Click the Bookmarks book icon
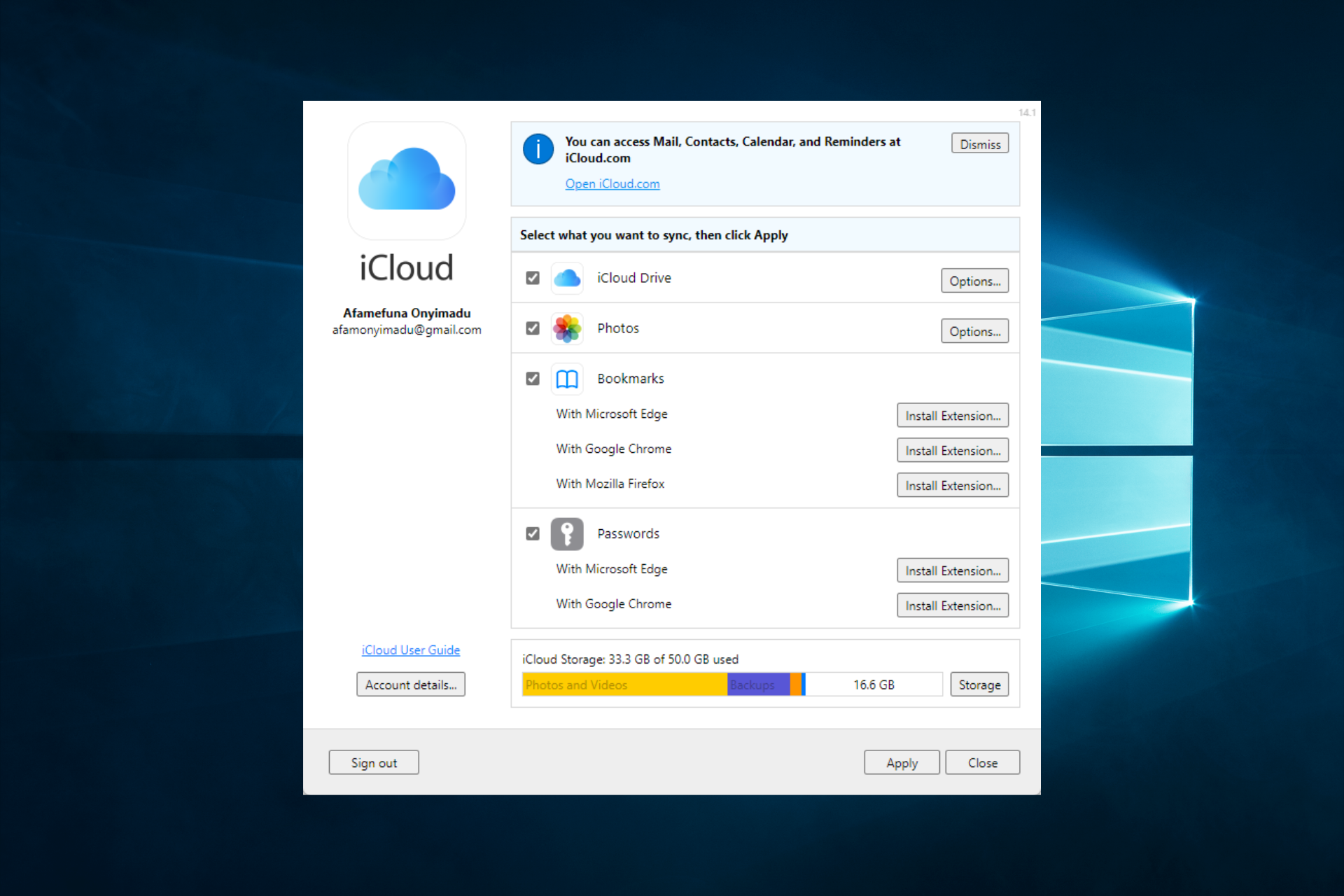1344x896 pixels. pos(567,379)
